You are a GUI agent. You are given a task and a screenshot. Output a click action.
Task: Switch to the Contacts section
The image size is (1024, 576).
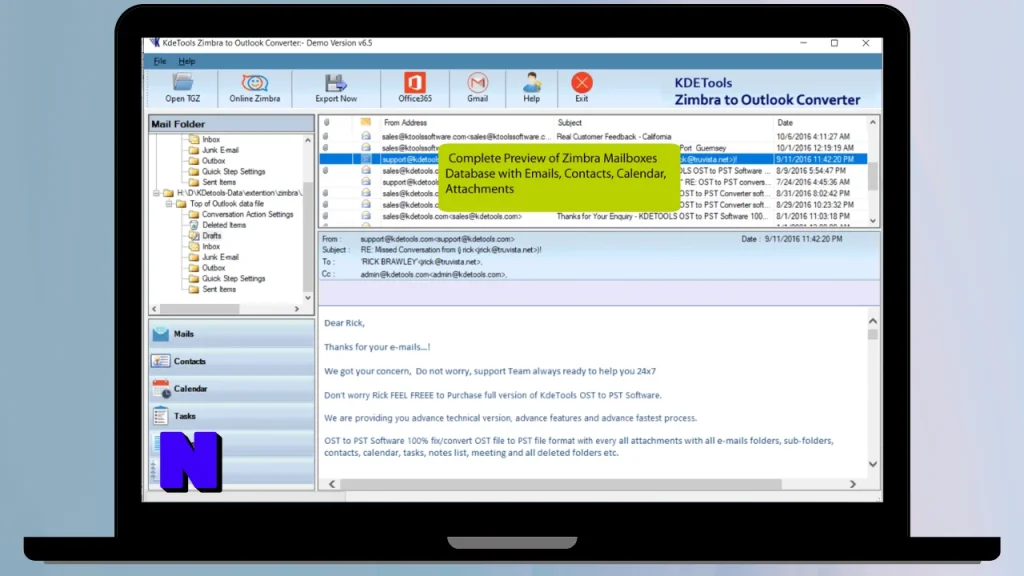231,361
